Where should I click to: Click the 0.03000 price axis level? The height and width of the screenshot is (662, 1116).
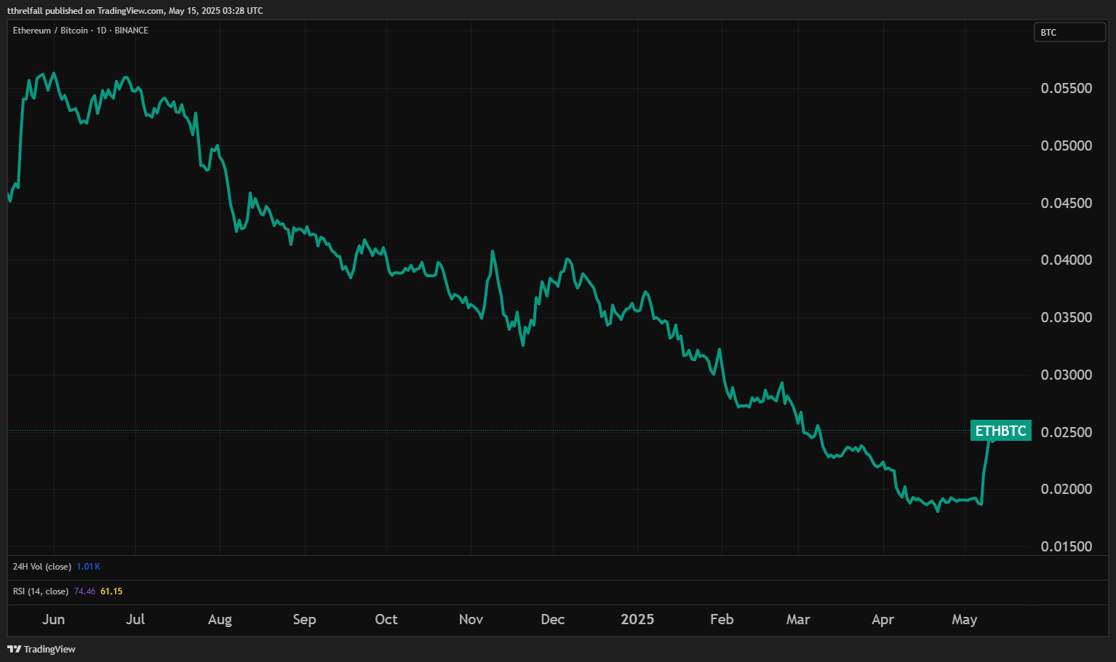tap(1066, 375)
